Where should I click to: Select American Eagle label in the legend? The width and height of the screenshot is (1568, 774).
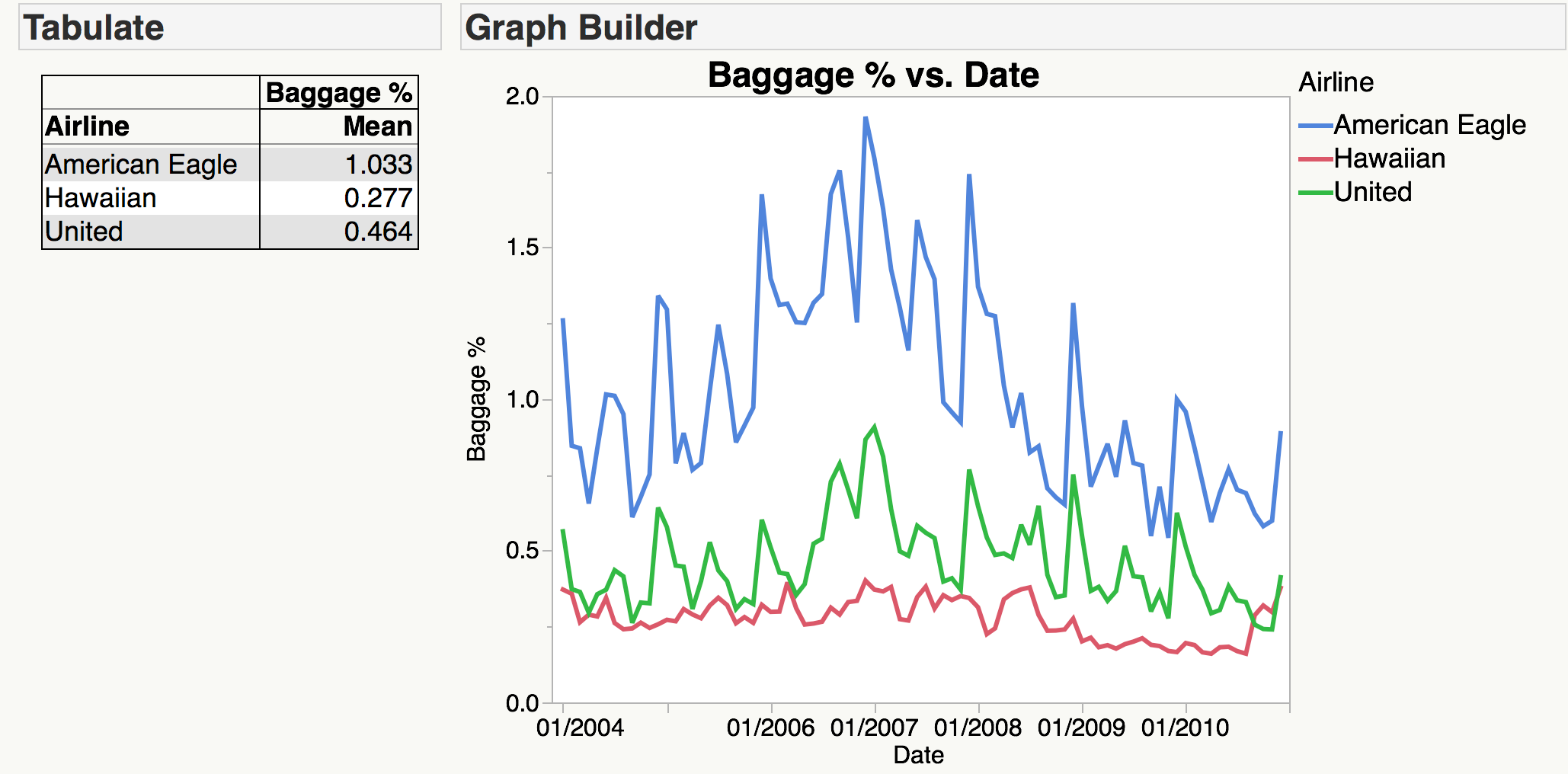[x=1430, y=125]
